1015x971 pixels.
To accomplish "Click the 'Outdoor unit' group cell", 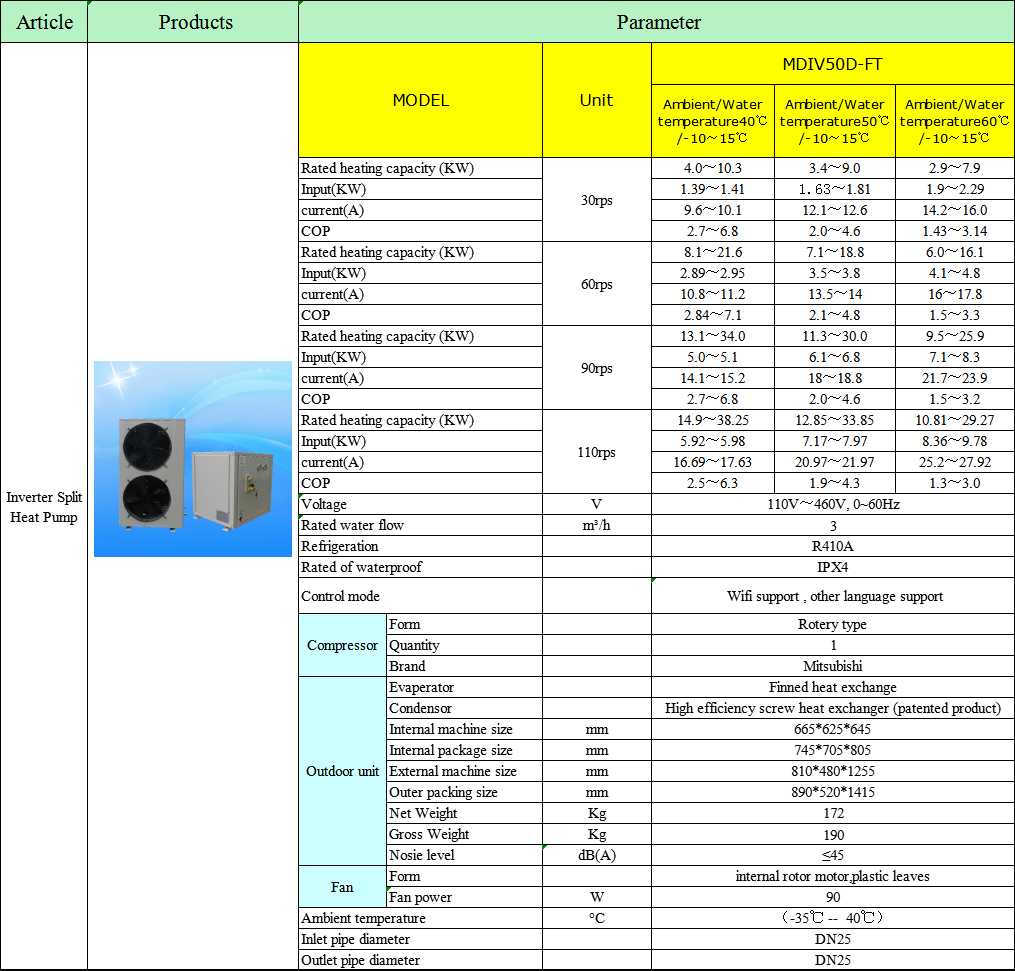I will point(342,771).
